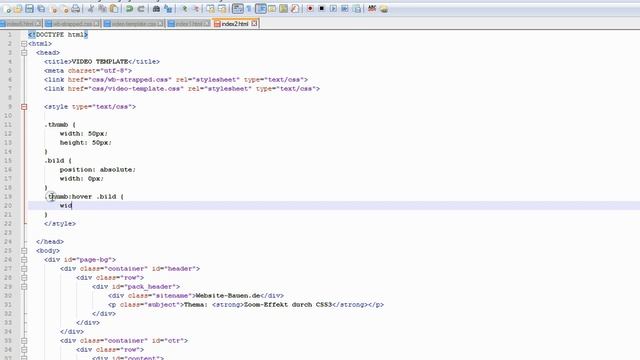Collapse the header container fold on line 27
This screenshot has height=360, width=640.
24,269
